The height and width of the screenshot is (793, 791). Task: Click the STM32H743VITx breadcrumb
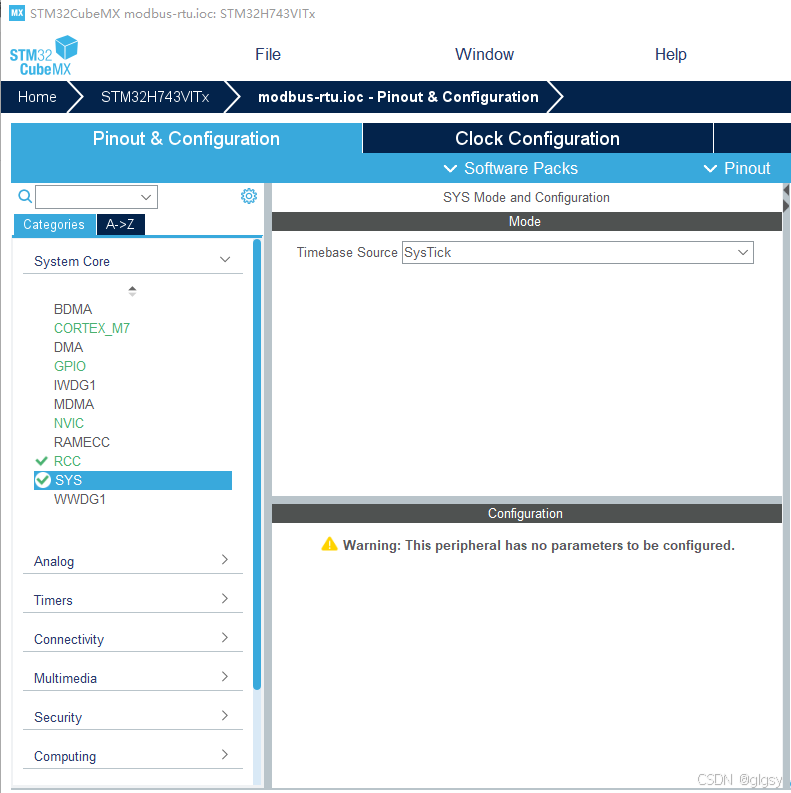click(x=155, y=97)
